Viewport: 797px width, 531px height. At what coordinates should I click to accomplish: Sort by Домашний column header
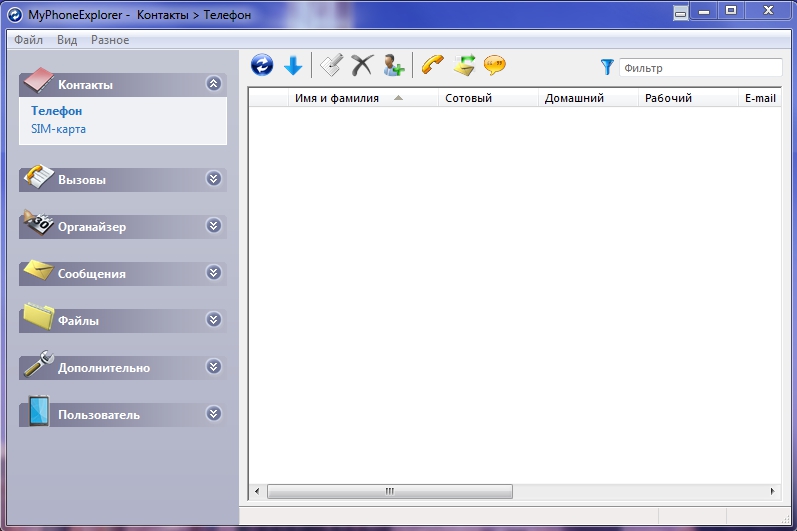[x=589, y=98]
